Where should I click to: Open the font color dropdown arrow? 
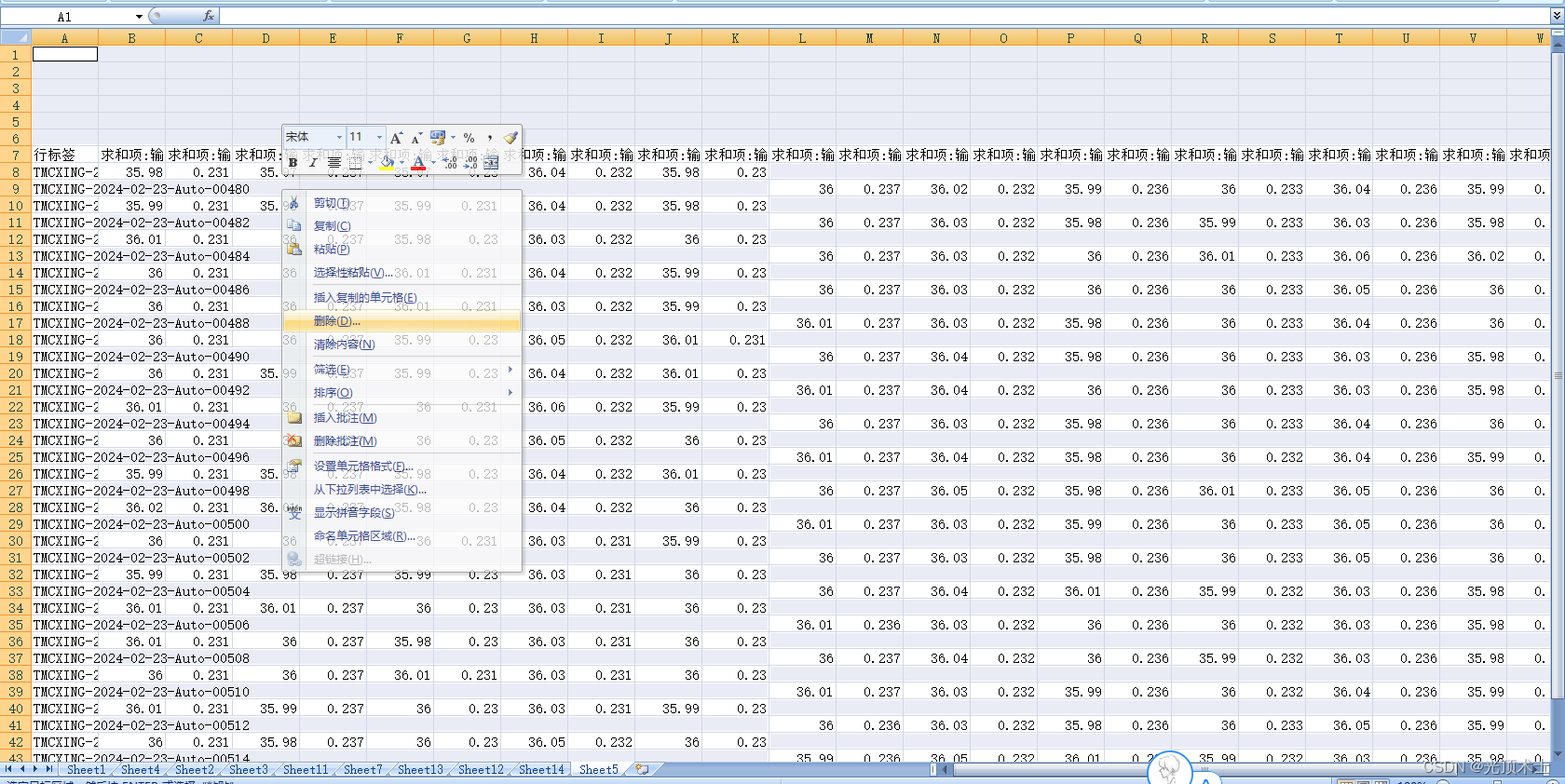coord(433,162)
